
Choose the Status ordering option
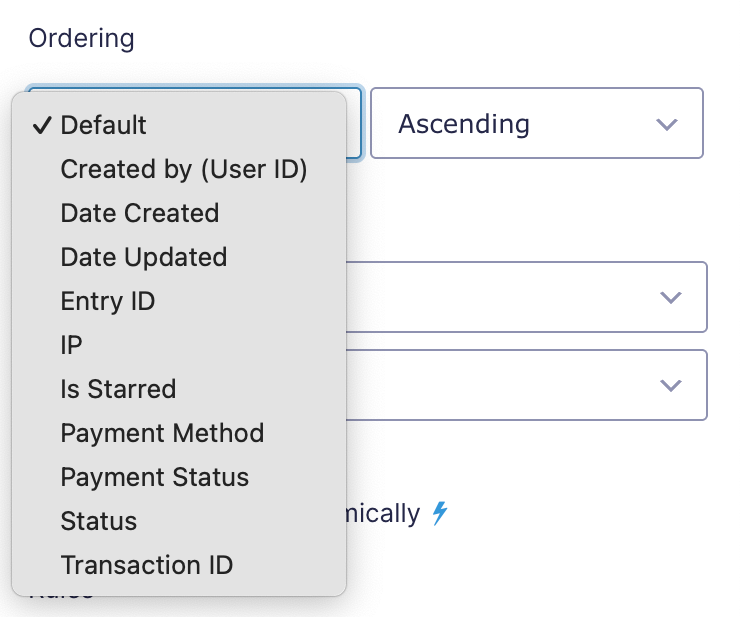pos(179,521)
